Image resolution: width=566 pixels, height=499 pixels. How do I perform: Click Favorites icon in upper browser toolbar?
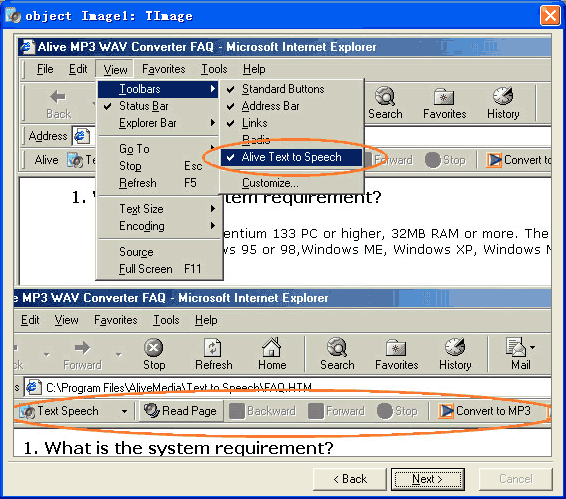click(x=444, y=103)
